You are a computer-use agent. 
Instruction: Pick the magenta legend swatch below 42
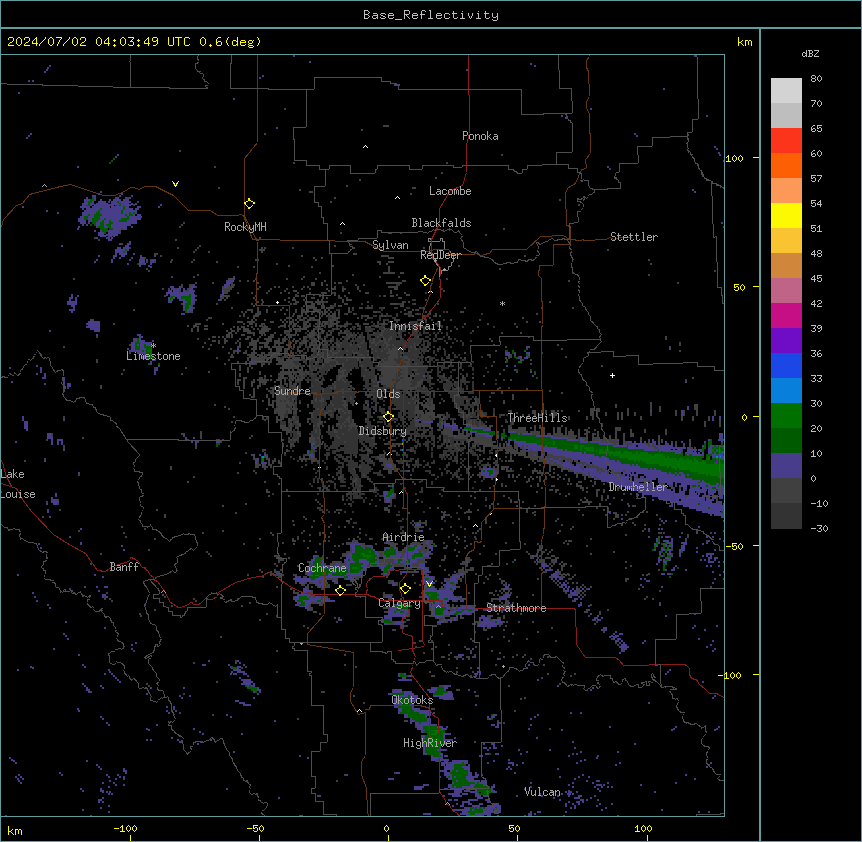click(786, 315)
